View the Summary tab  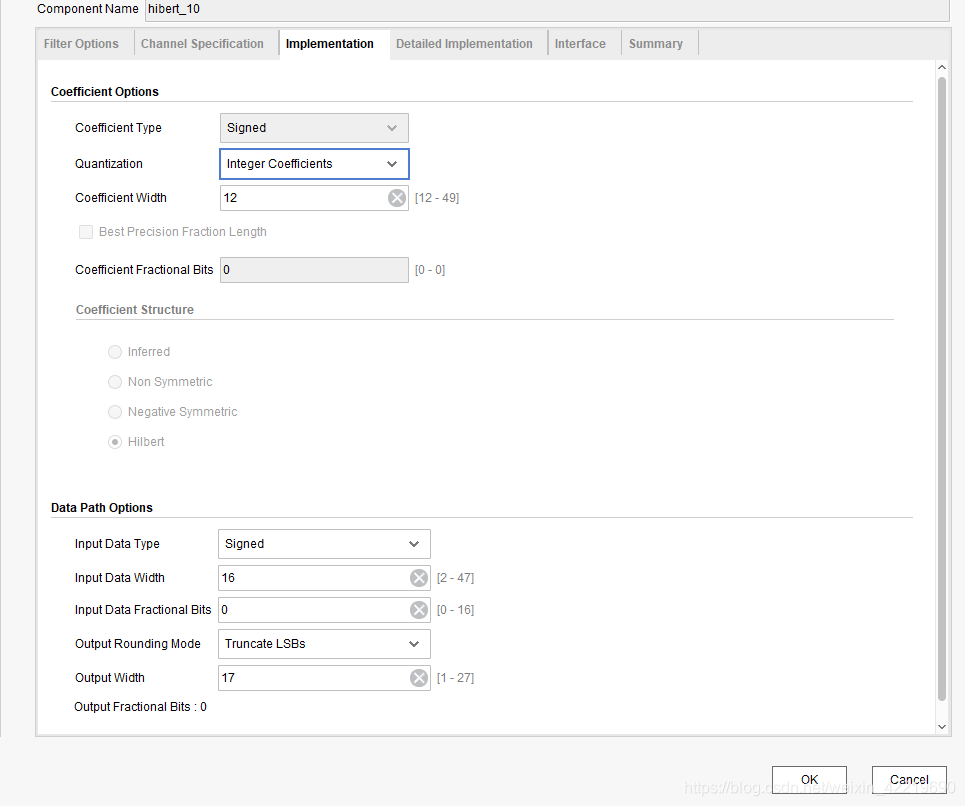click(655, 44)
